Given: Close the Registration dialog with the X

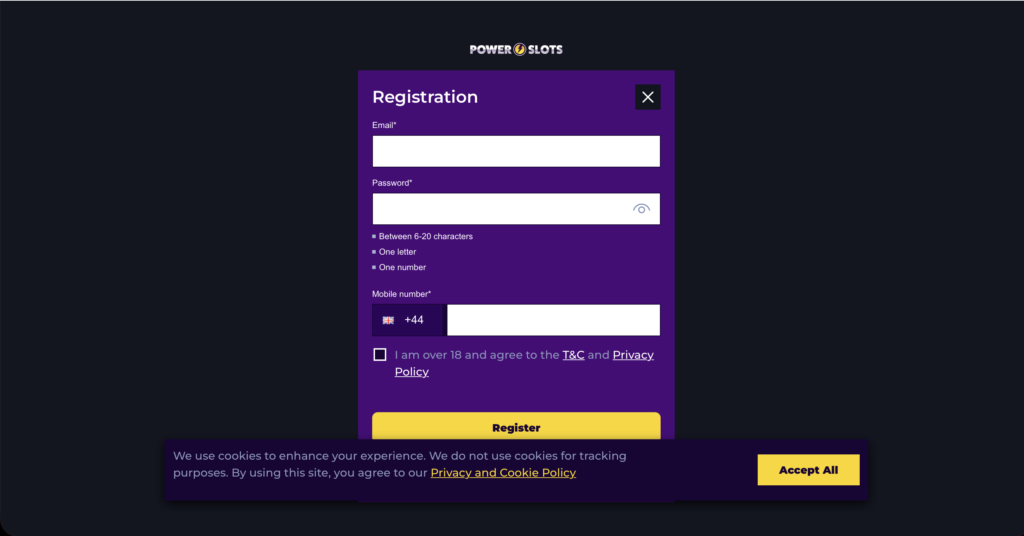Looking at the screenshot, I should (648, 97).
